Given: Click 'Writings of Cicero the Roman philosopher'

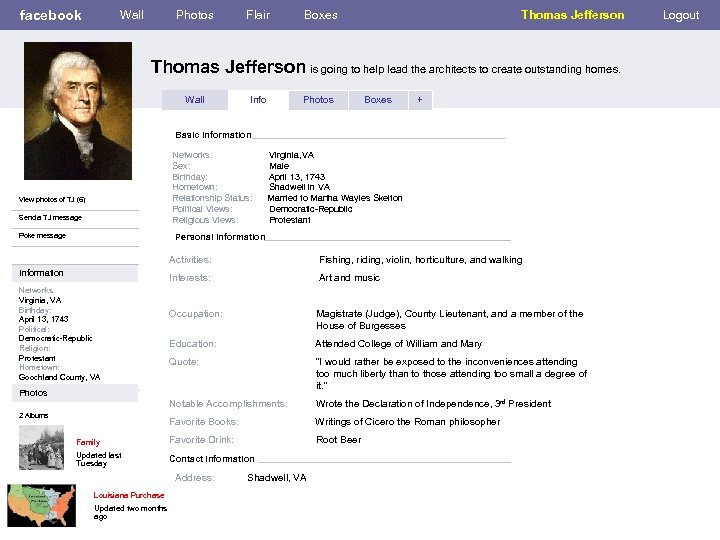Looking at the screenshot, I should [x=407, y=422].
